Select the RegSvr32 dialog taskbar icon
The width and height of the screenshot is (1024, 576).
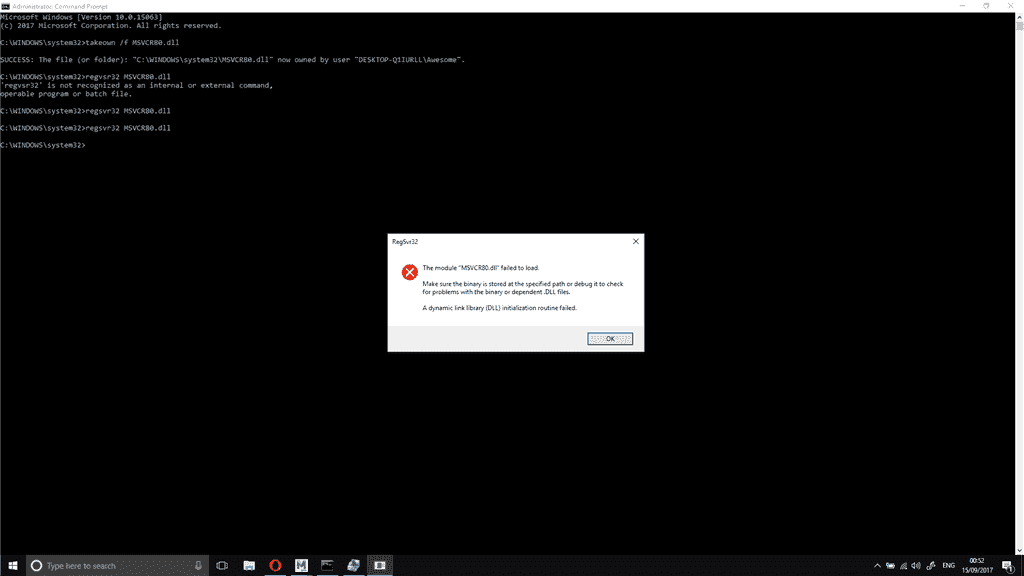[x=379, y=566]
